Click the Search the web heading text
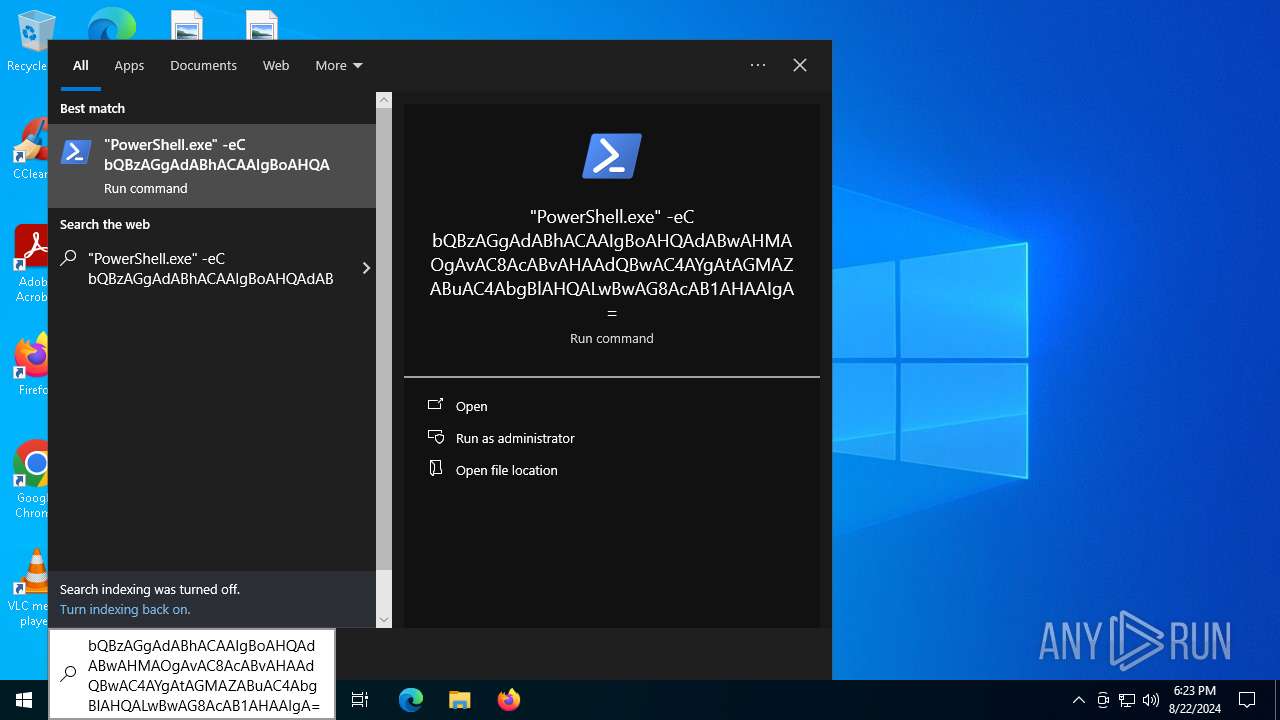1280x720 pixels. click(105, 224)
